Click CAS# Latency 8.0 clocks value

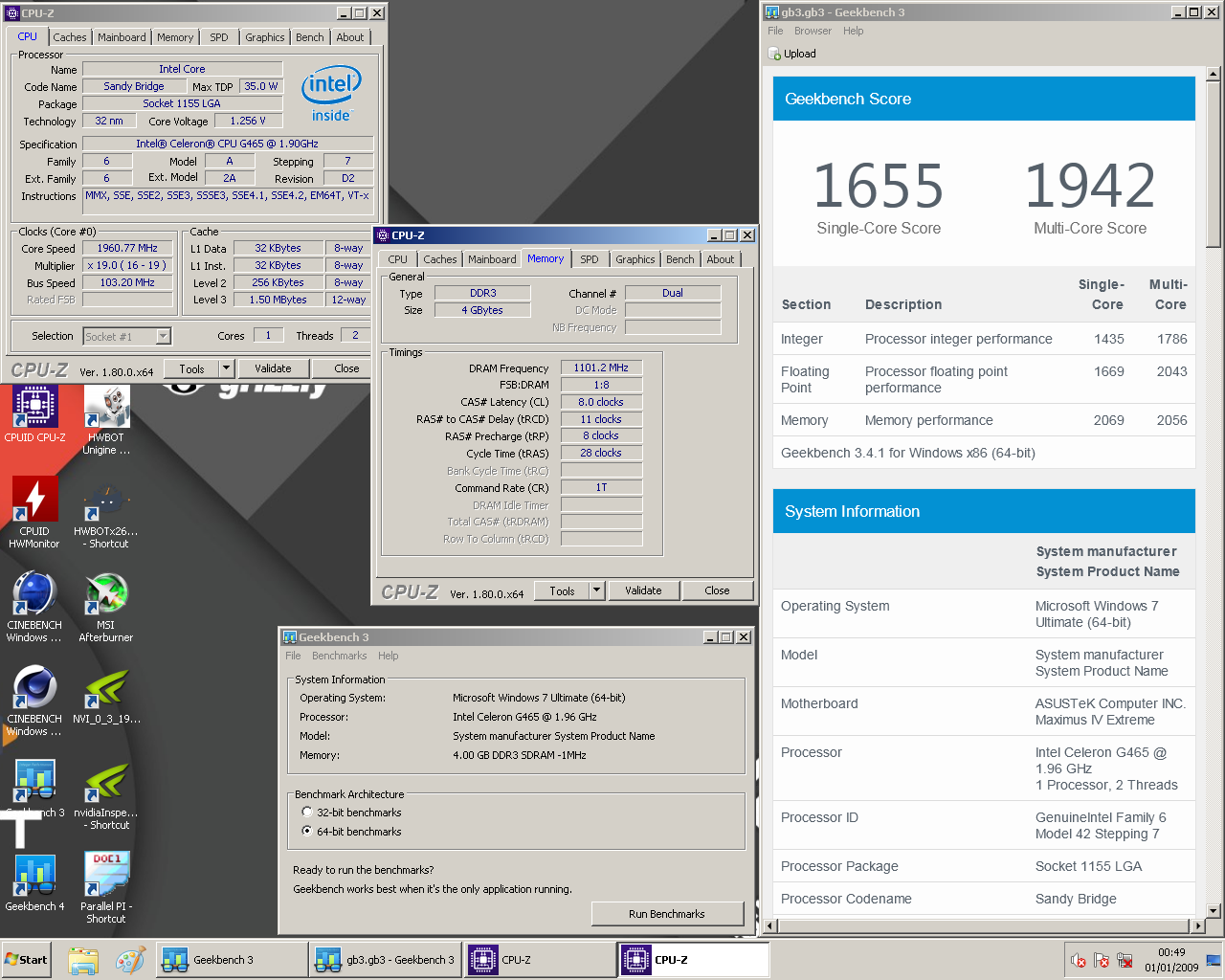pyautogui.click(x=601, y=402)
